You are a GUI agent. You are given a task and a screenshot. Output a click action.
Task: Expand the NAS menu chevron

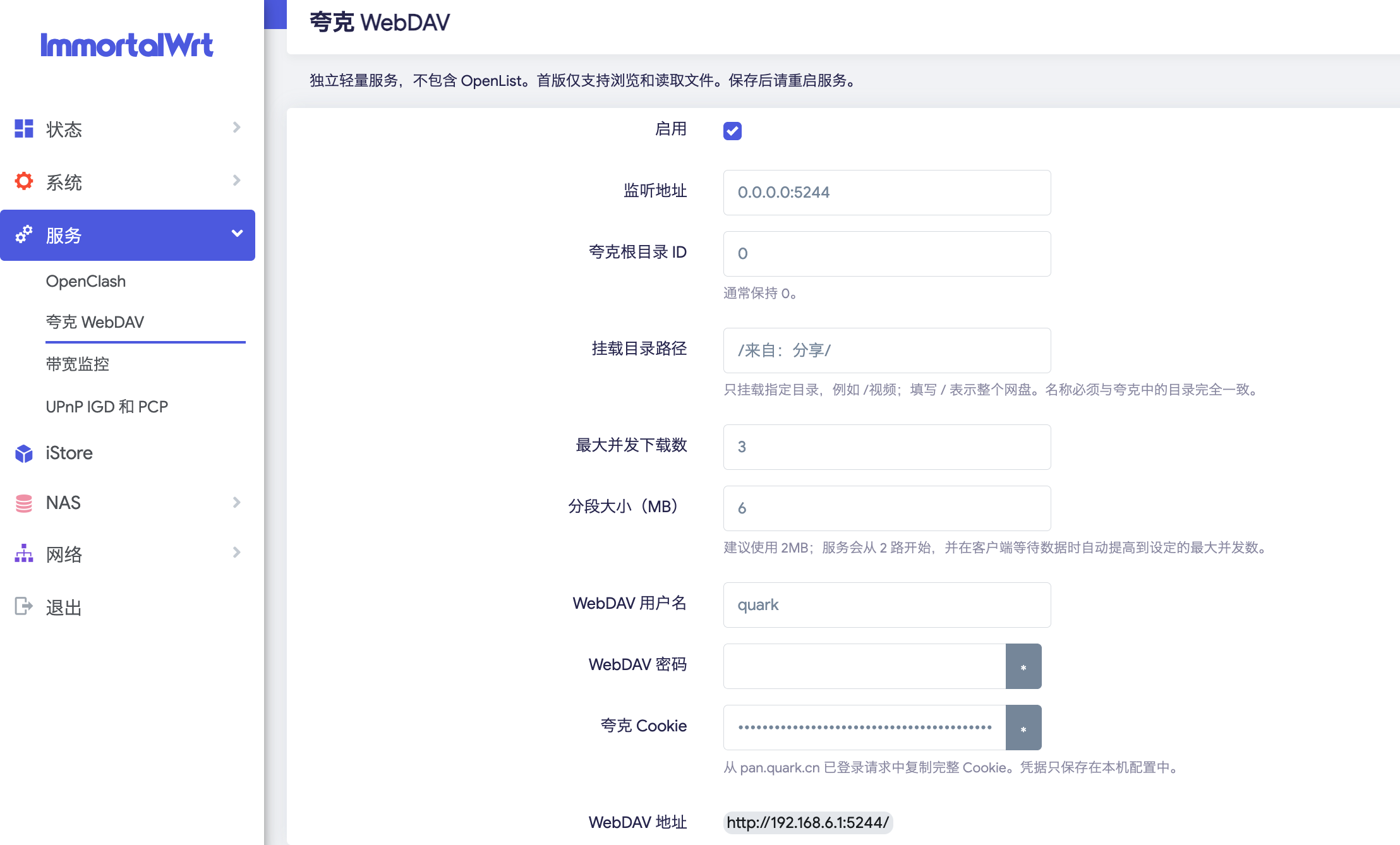(237, 502)
